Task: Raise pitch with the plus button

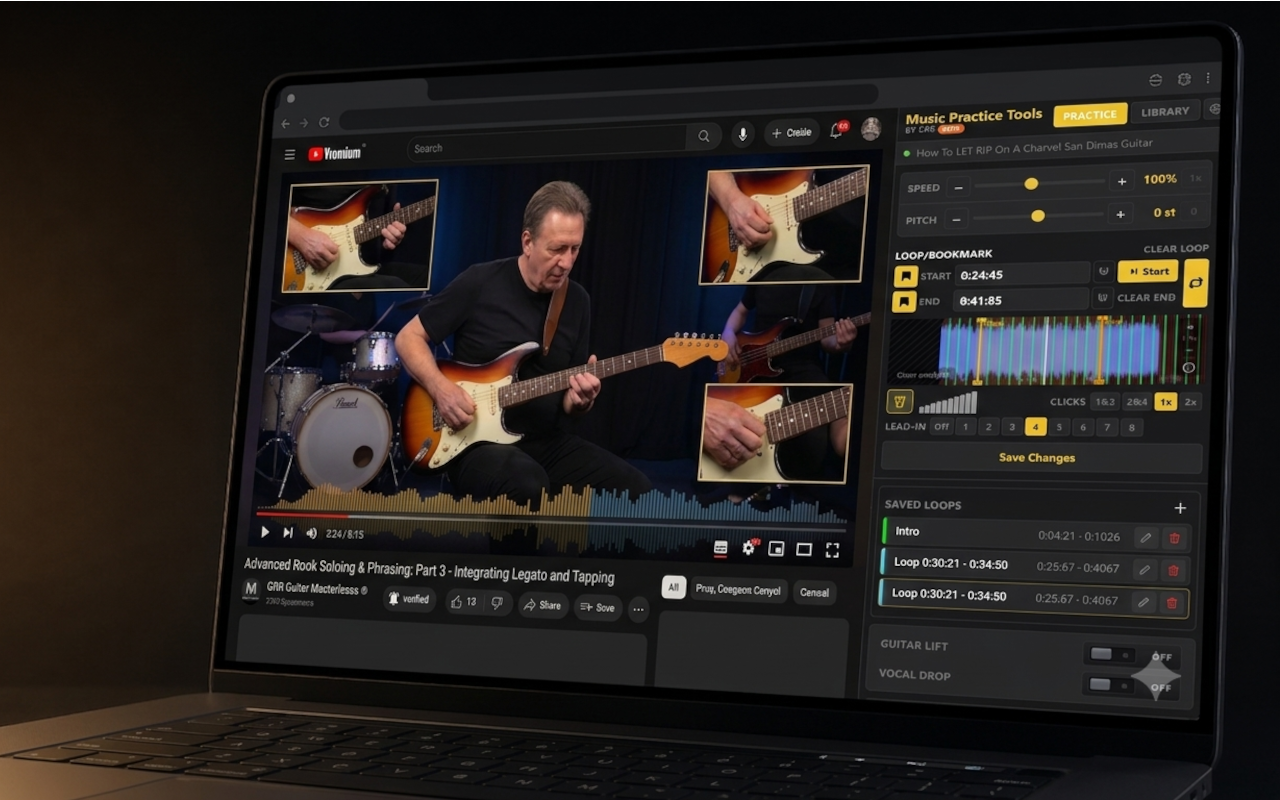Action: (x=1121, y=213)
